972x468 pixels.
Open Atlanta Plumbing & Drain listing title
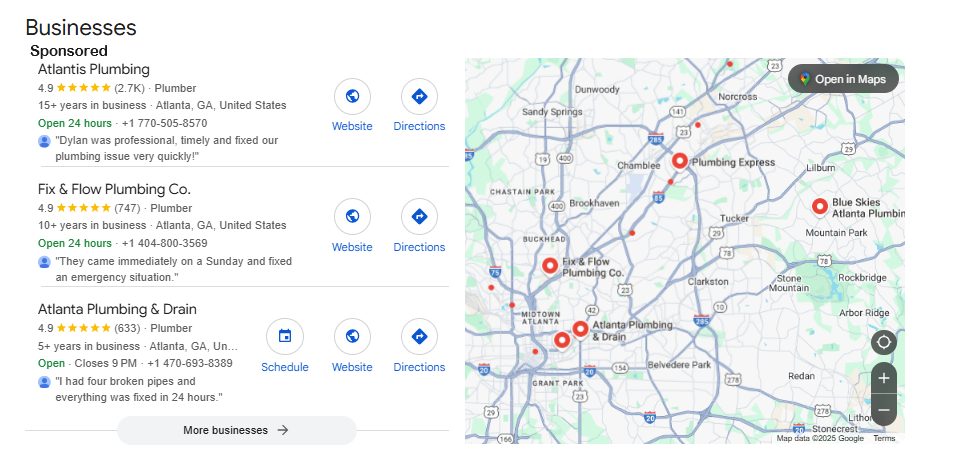[x=117, y=309]
